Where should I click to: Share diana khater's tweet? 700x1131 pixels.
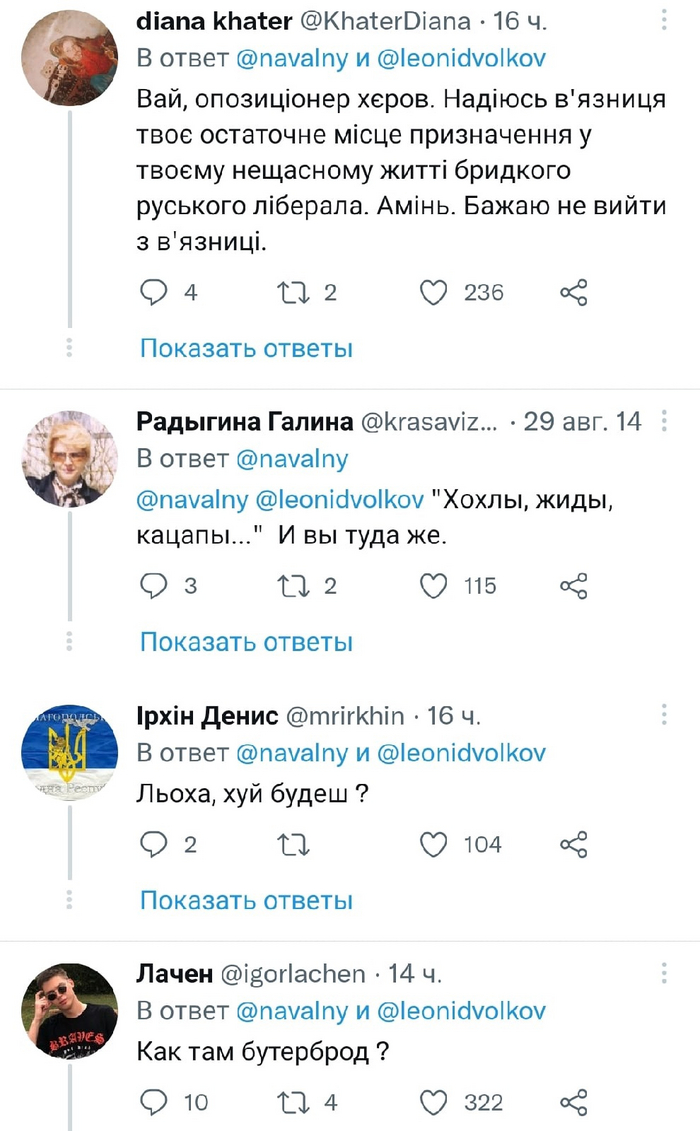[574, 293]
